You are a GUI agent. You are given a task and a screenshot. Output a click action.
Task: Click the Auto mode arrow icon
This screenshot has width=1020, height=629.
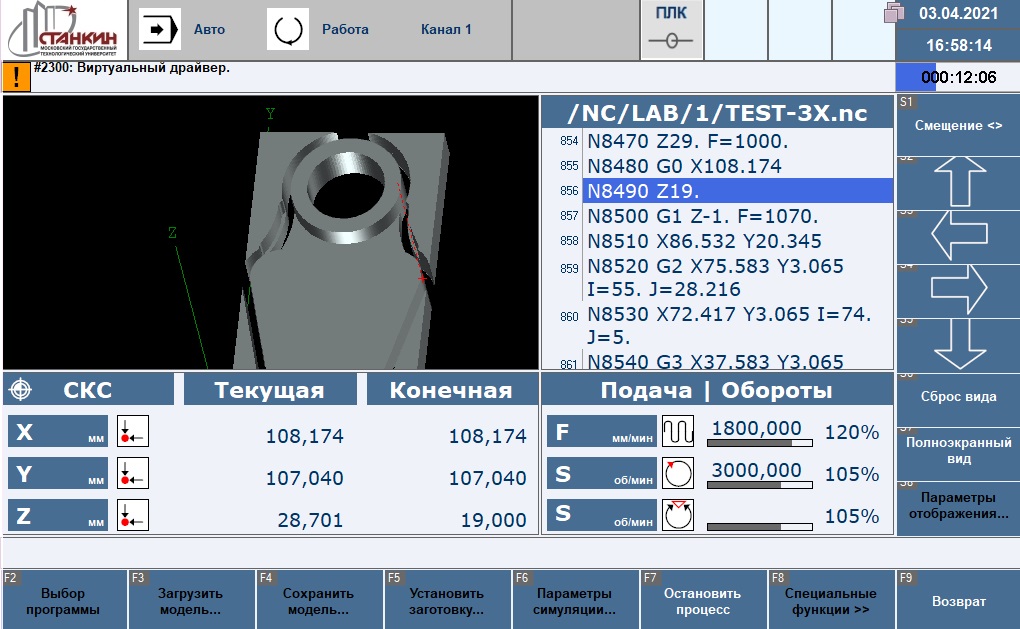pos(158,30)
